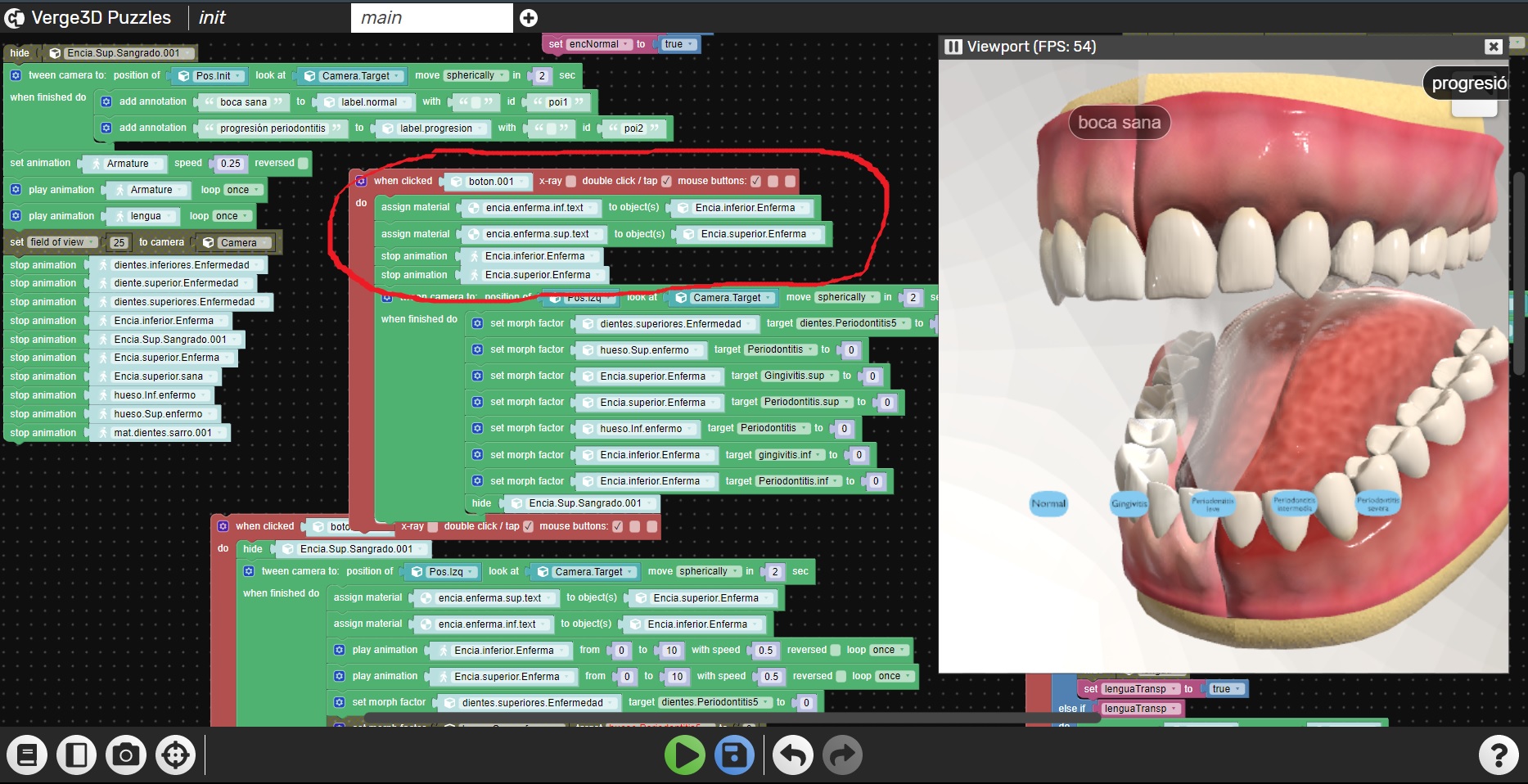Toggle first mouse button checkbox on boton.001 block
1528x784 pixels.
(755, 181)
